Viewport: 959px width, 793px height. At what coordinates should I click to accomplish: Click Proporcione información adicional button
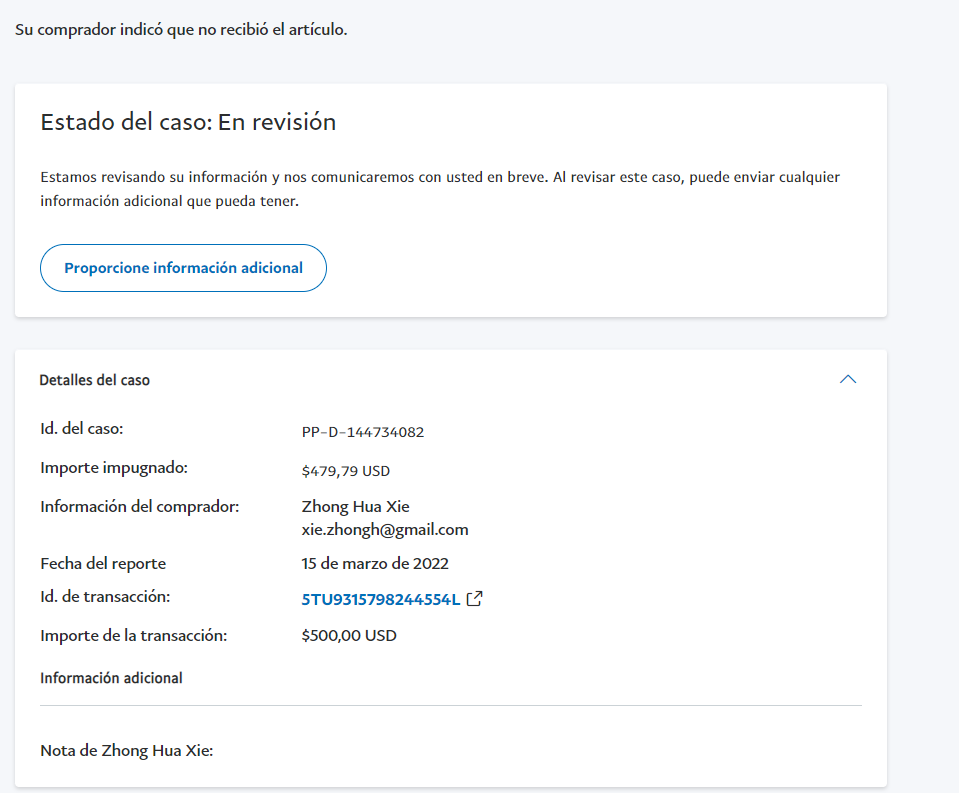[183, 268]
